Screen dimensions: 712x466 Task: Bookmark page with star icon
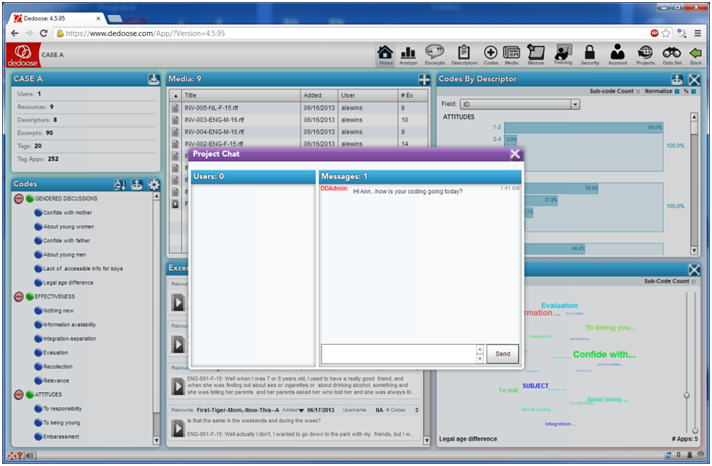point(666,33)
